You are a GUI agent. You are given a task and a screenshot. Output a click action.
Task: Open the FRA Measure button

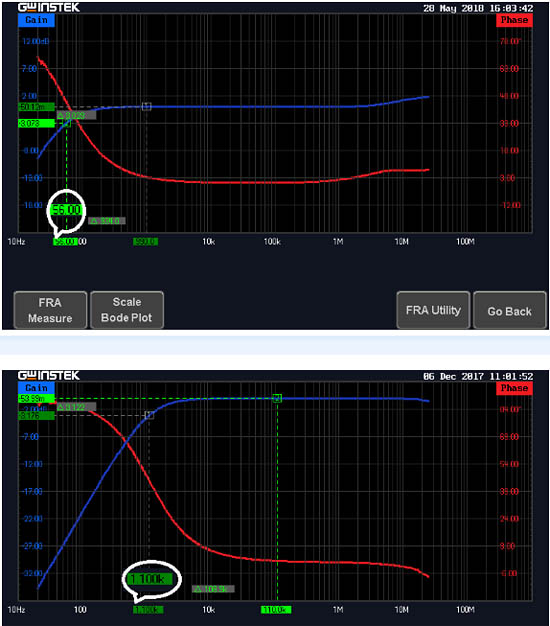pyautogui.click(x=50, y=310)
